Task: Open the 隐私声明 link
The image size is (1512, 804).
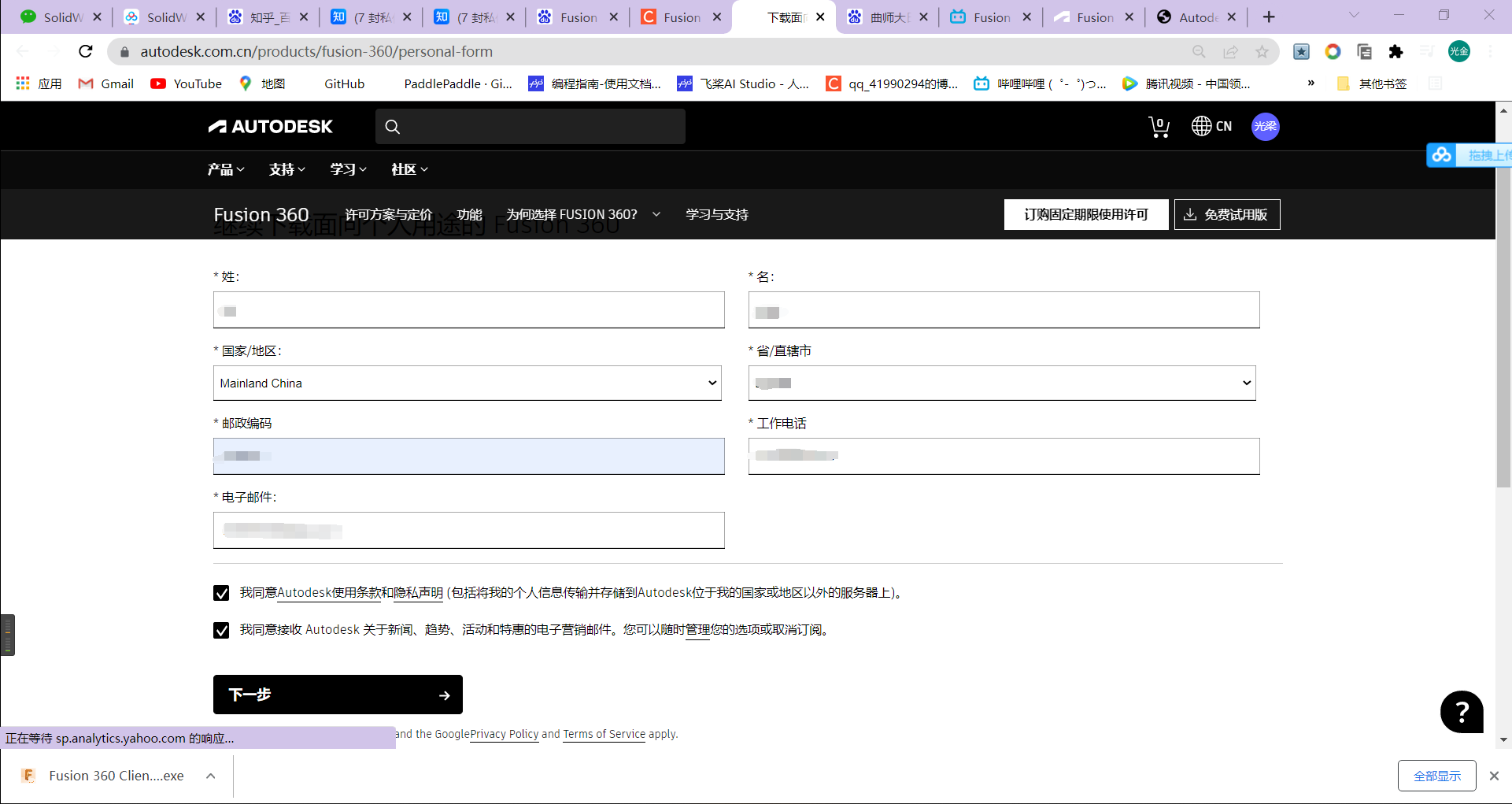Action: click(x=418, y=592)
